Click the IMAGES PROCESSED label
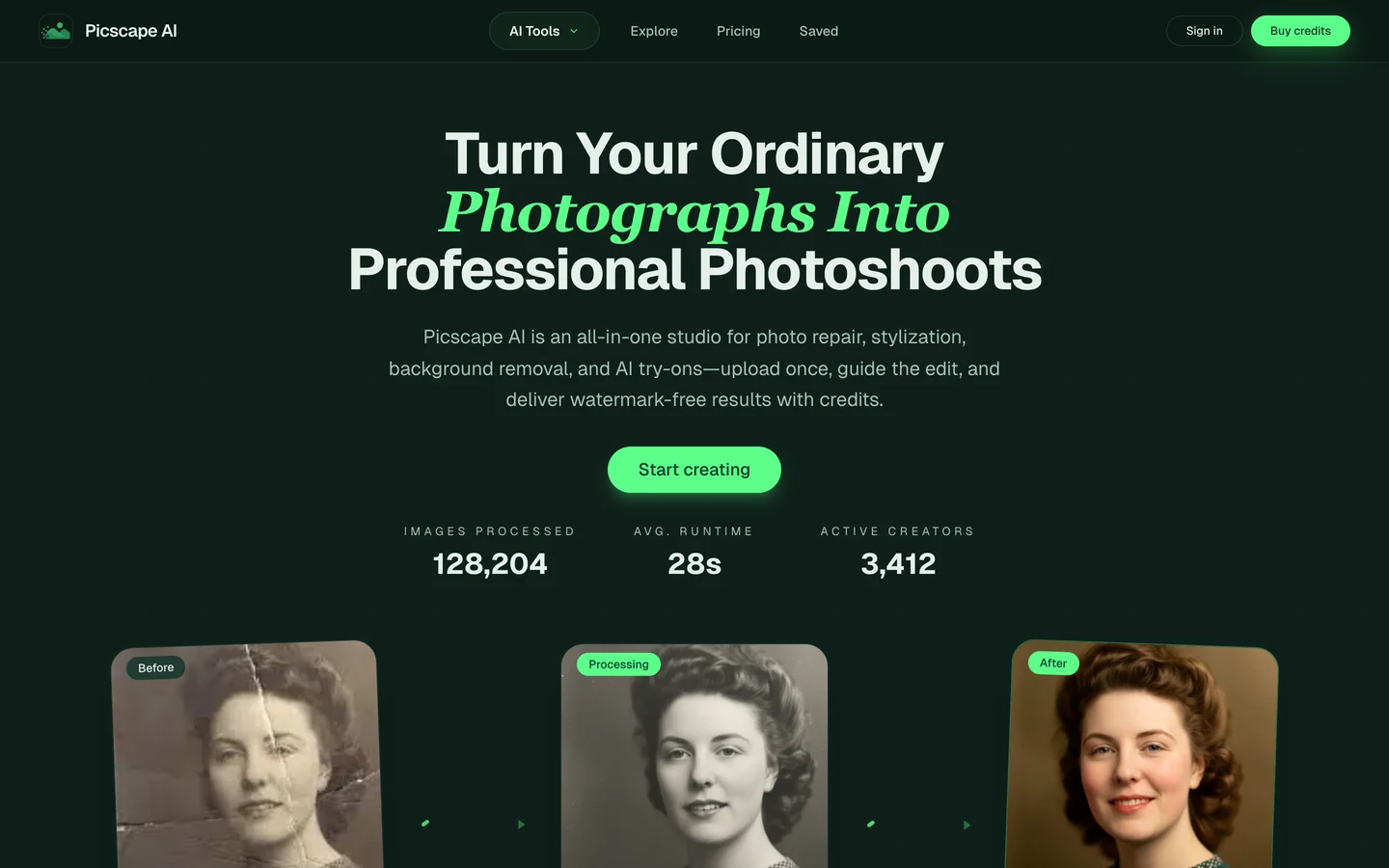 point(490,531)
